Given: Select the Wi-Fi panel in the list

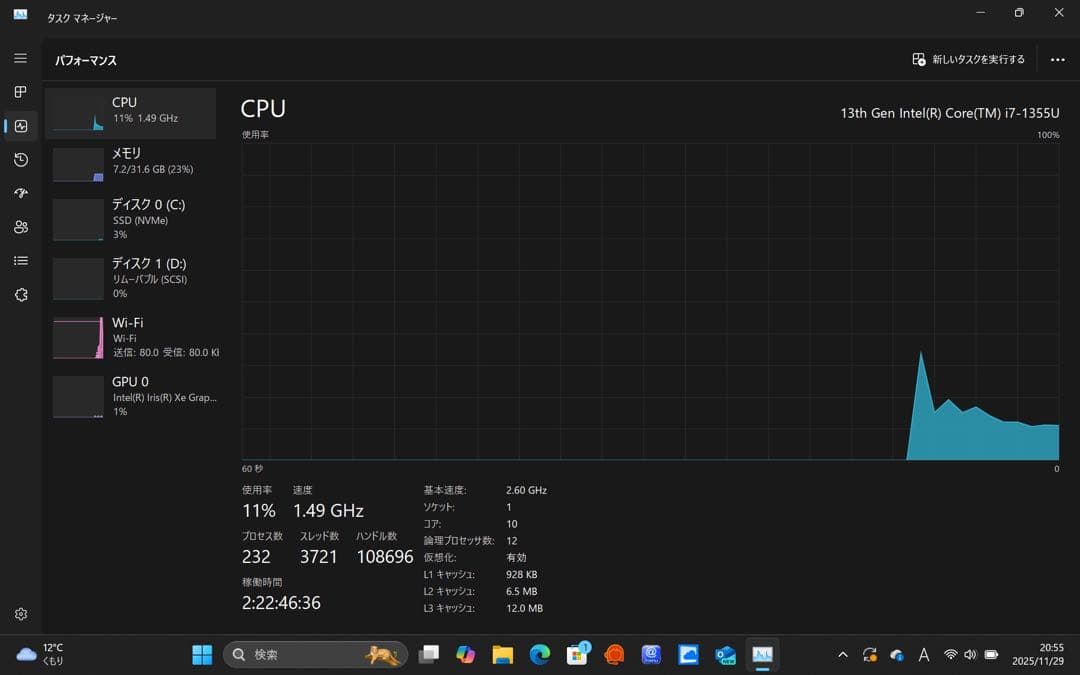Looking at the screenshot, I should [130, 337].
